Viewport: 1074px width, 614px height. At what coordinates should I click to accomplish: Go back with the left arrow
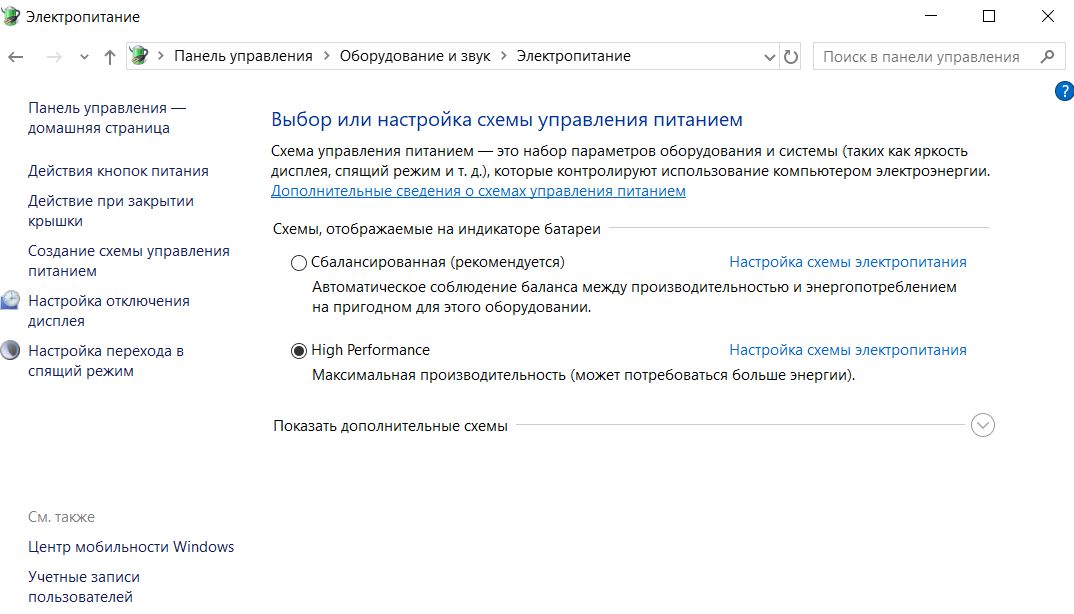[x=16, y=57]
